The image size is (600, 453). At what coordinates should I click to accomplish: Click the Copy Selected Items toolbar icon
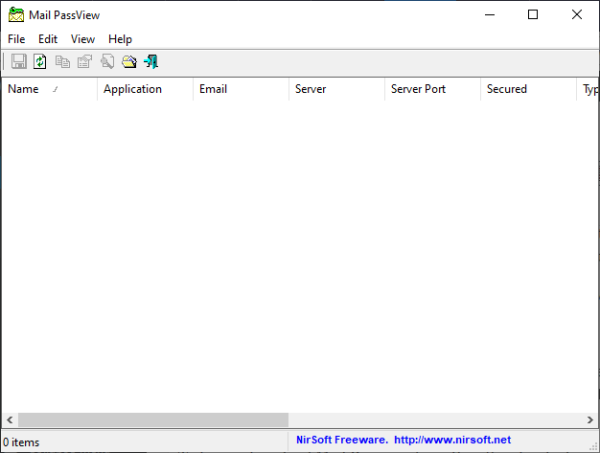click(x=62, y=61)
